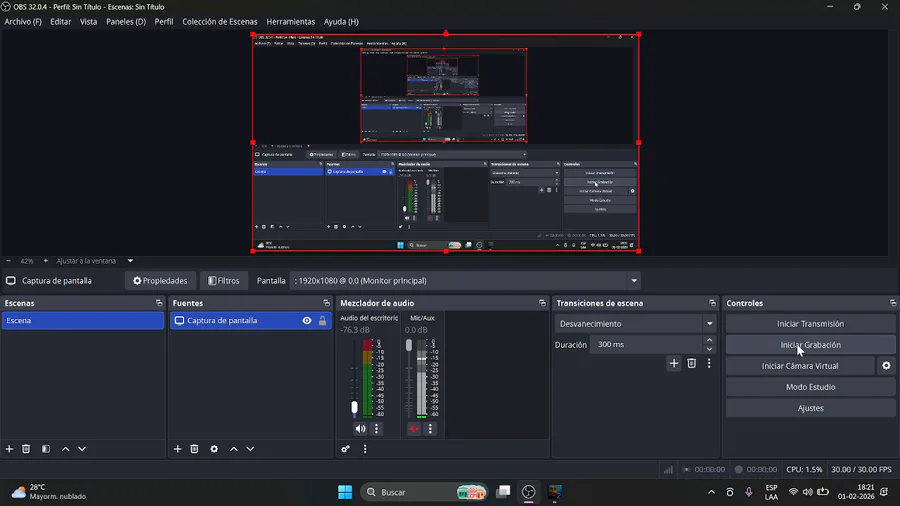Mute Audio del escritorio speaker button
The height and width of the screenshot is (506, 900).
[x=360, y=429]
